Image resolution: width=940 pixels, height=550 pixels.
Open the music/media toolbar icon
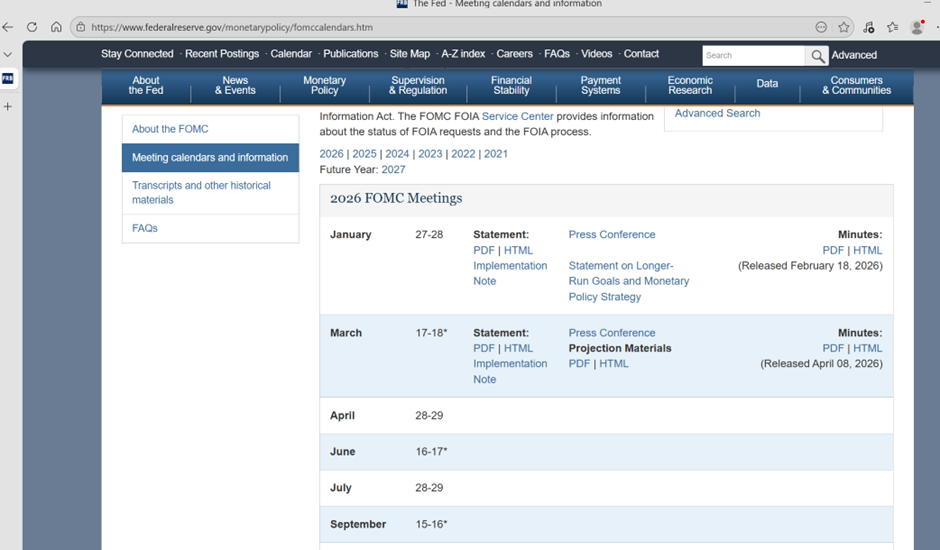[x=869, y=27]
